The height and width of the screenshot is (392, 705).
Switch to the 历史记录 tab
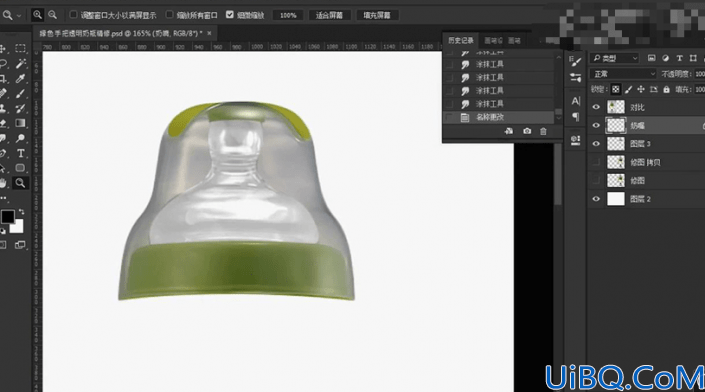(x=461, y=40)
